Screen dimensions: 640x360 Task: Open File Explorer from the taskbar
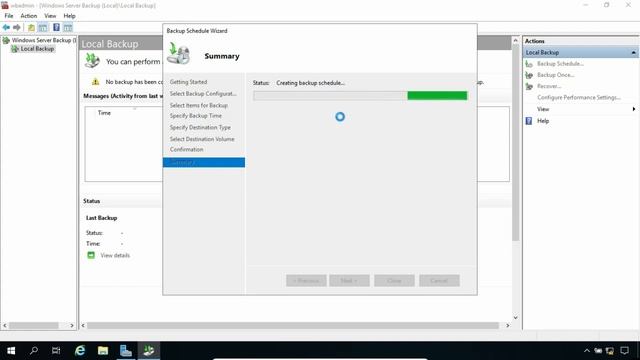(x=103, y=351)
